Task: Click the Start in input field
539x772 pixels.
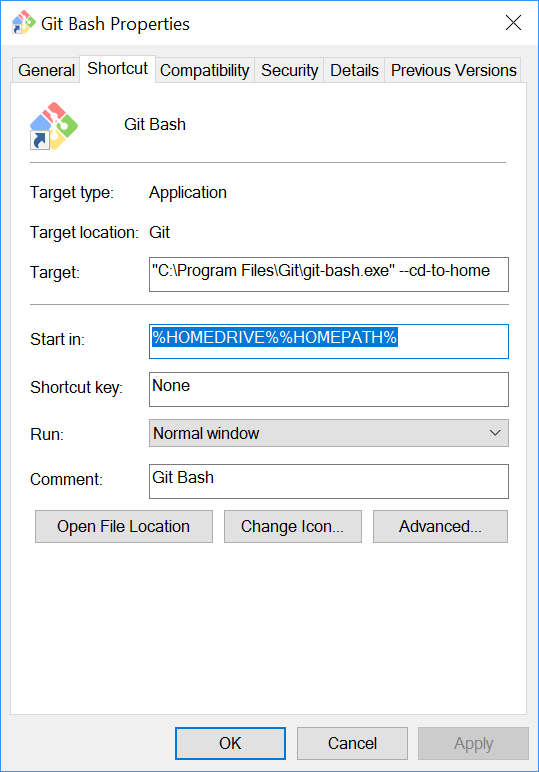Action: 329,341
